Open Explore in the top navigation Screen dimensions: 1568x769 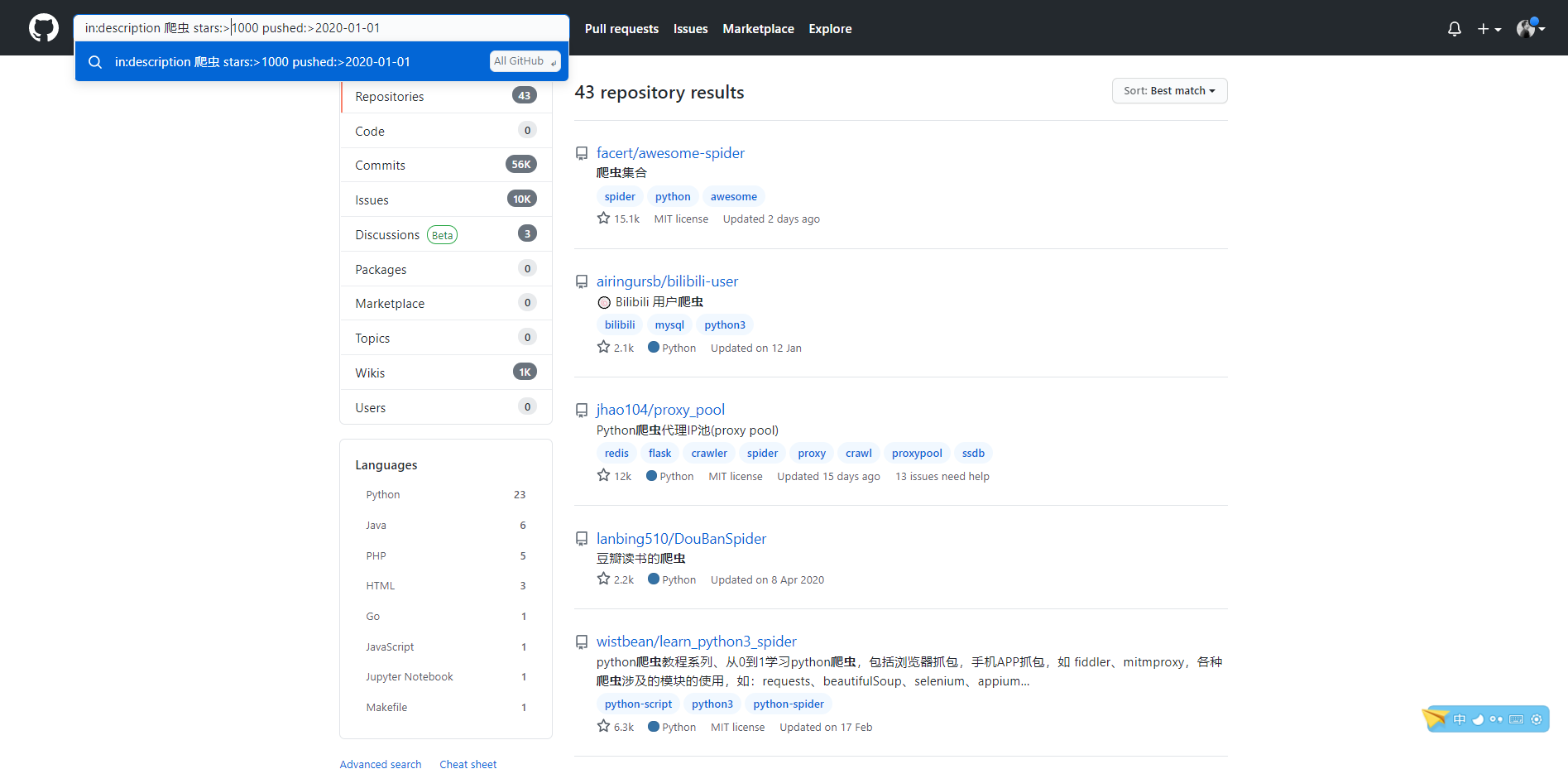pyautogui.click(x=830, y=29)
